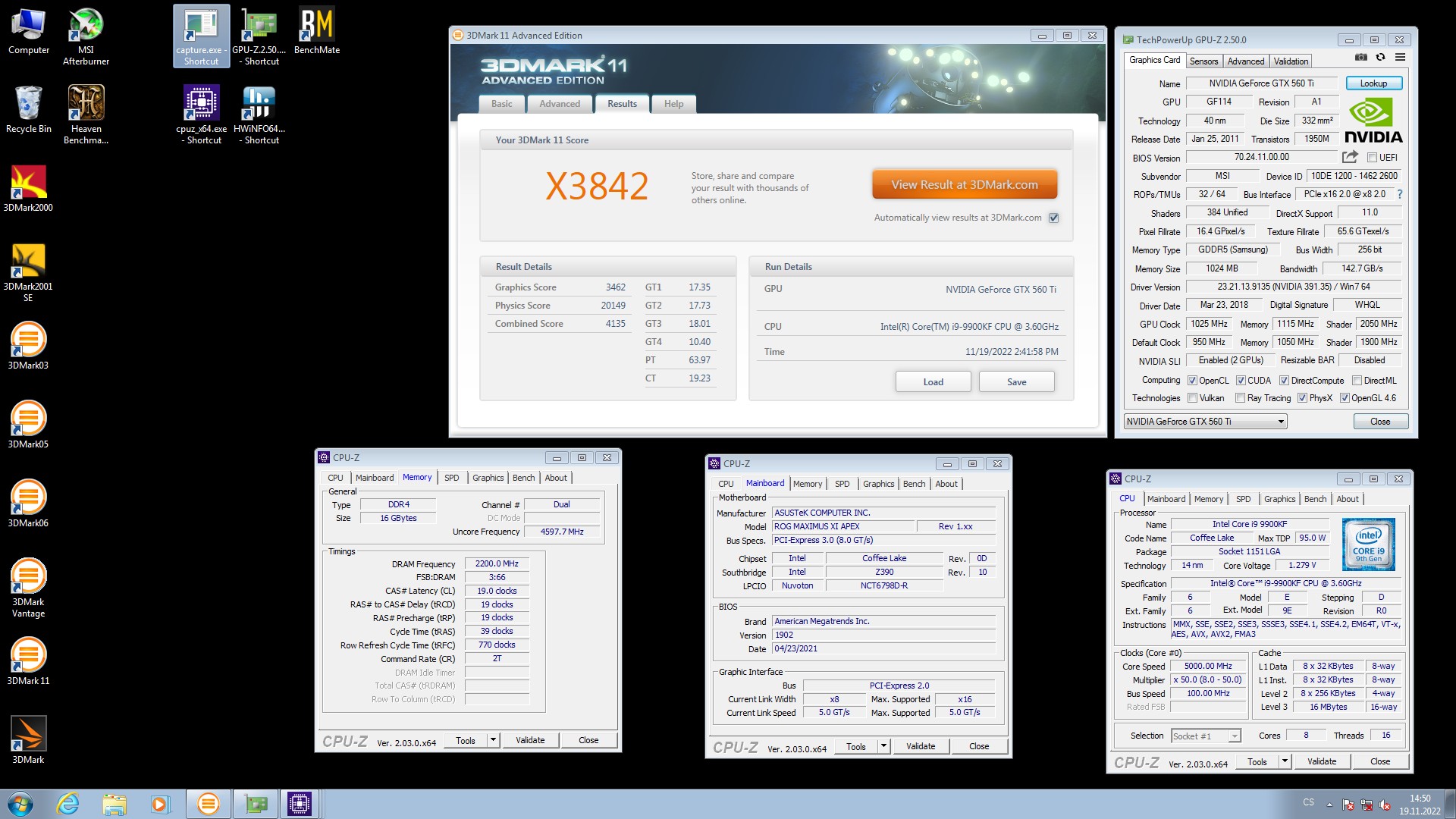Toggle automatically view results at 3DMark.com
The height and width of the screenshot is (819, 1456).
[1053, 218]
